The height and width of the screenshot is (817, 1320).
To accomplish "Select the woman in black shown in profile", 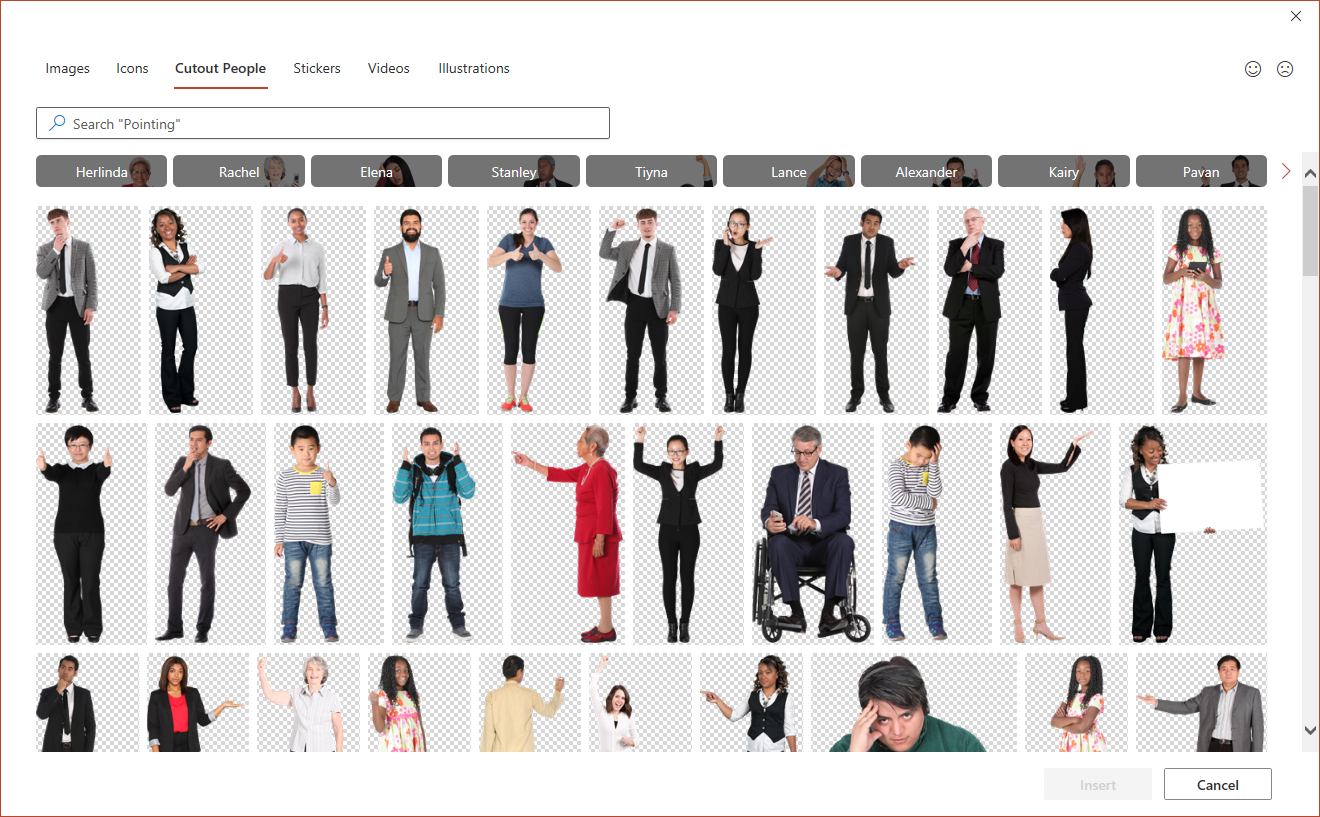I will click(x=1102, y=310).
